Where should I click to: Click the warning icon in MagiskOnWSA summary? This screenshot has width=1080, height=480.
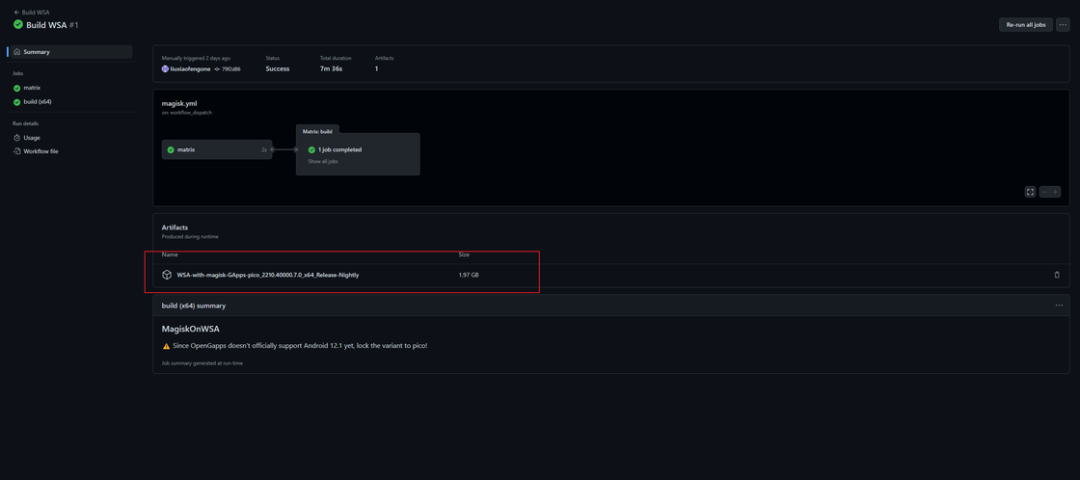[166, 346]
